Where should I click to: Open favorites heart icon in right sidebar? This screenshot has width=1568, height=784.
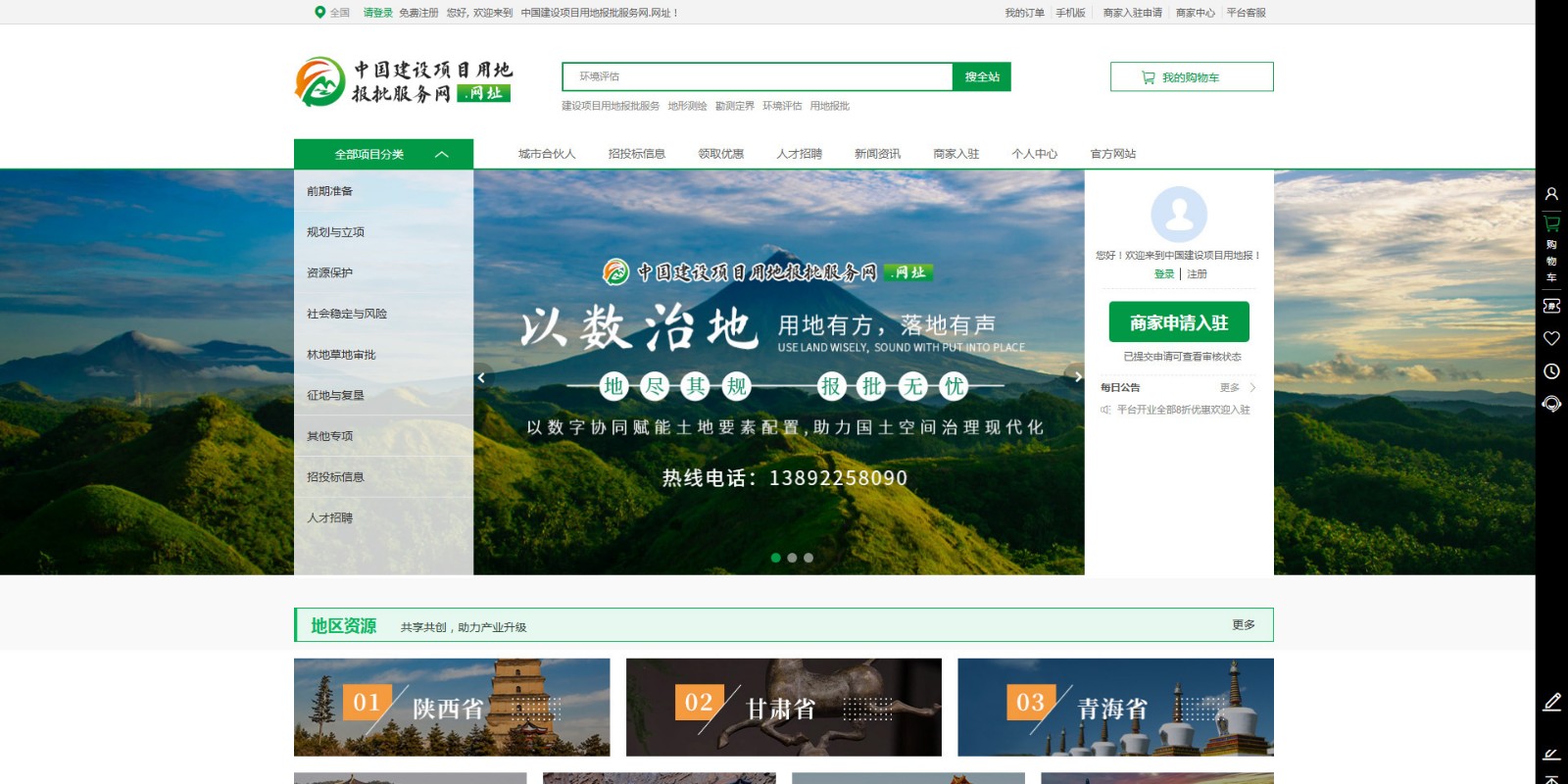(x=1551, y=338)
